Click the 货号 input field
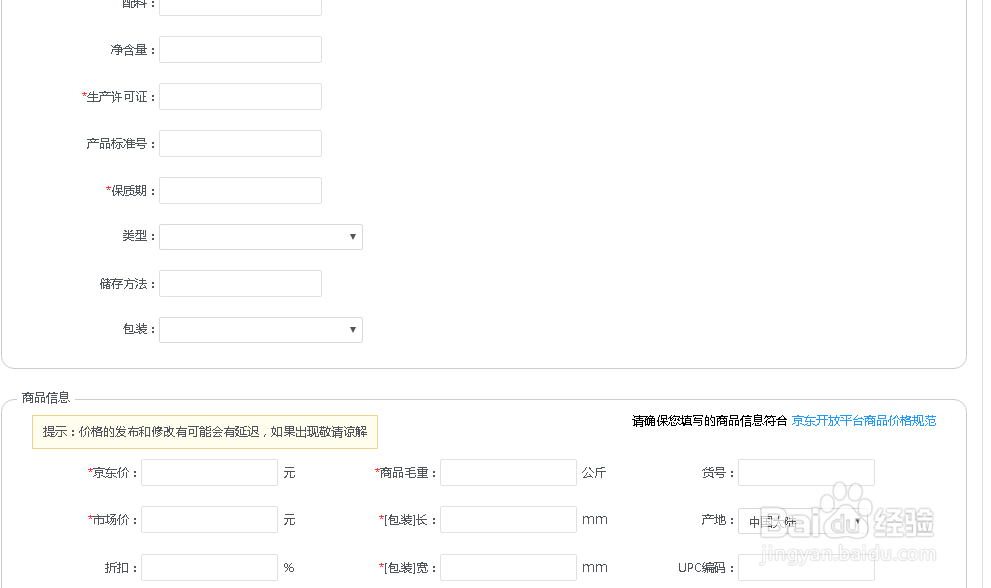The width and height of the screenshot is (991, 588). (805, 472)
